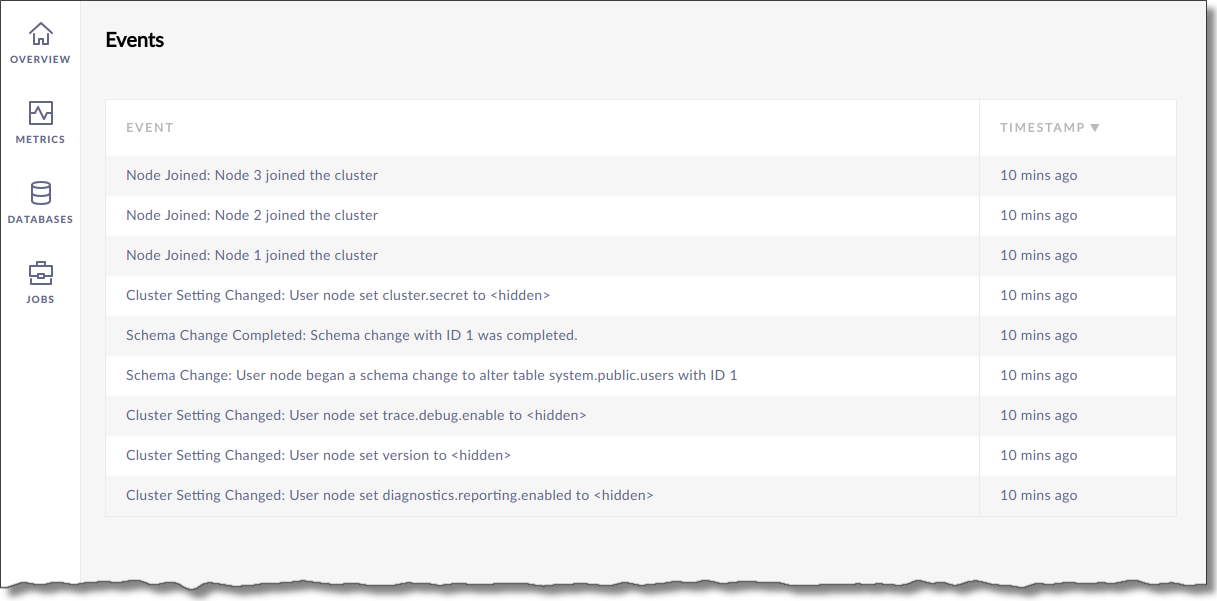Select the Node 3 joined event row
1217x601 pixels.
[252, 176]
